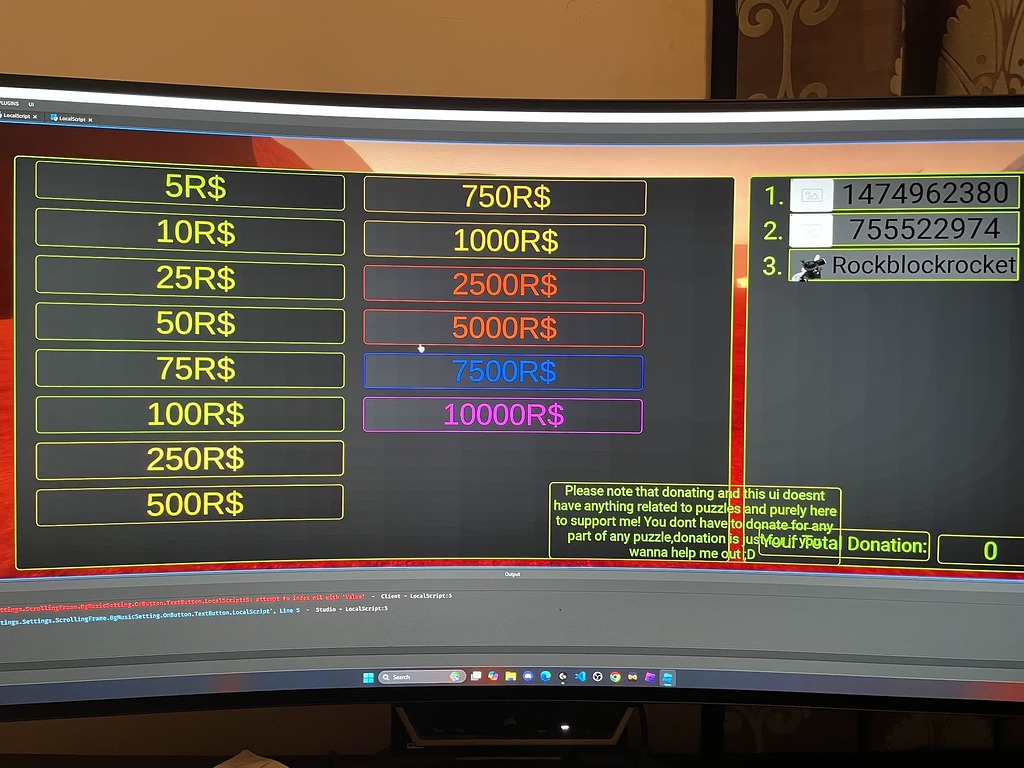Click the Output panel title

[512, 574]
